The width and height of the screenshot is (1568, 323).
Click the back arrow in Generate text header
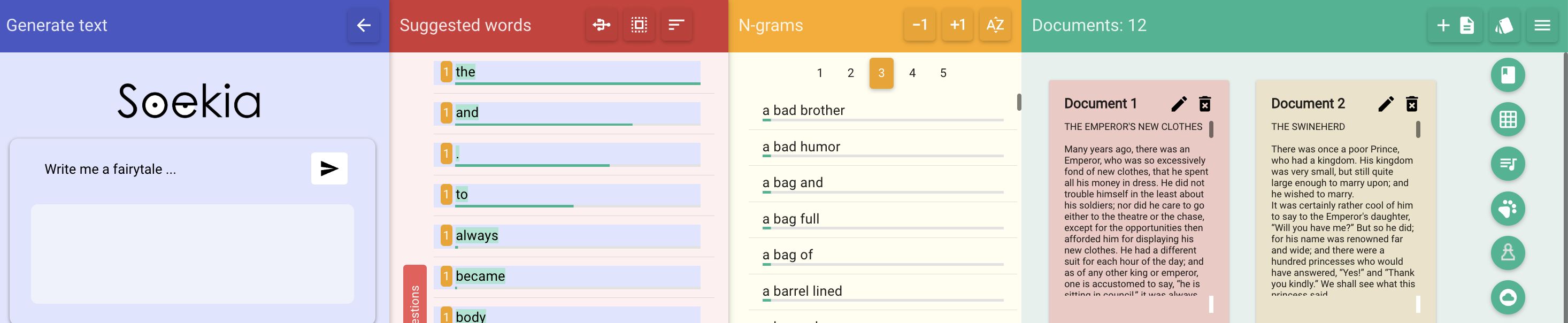tap(364, 25)
